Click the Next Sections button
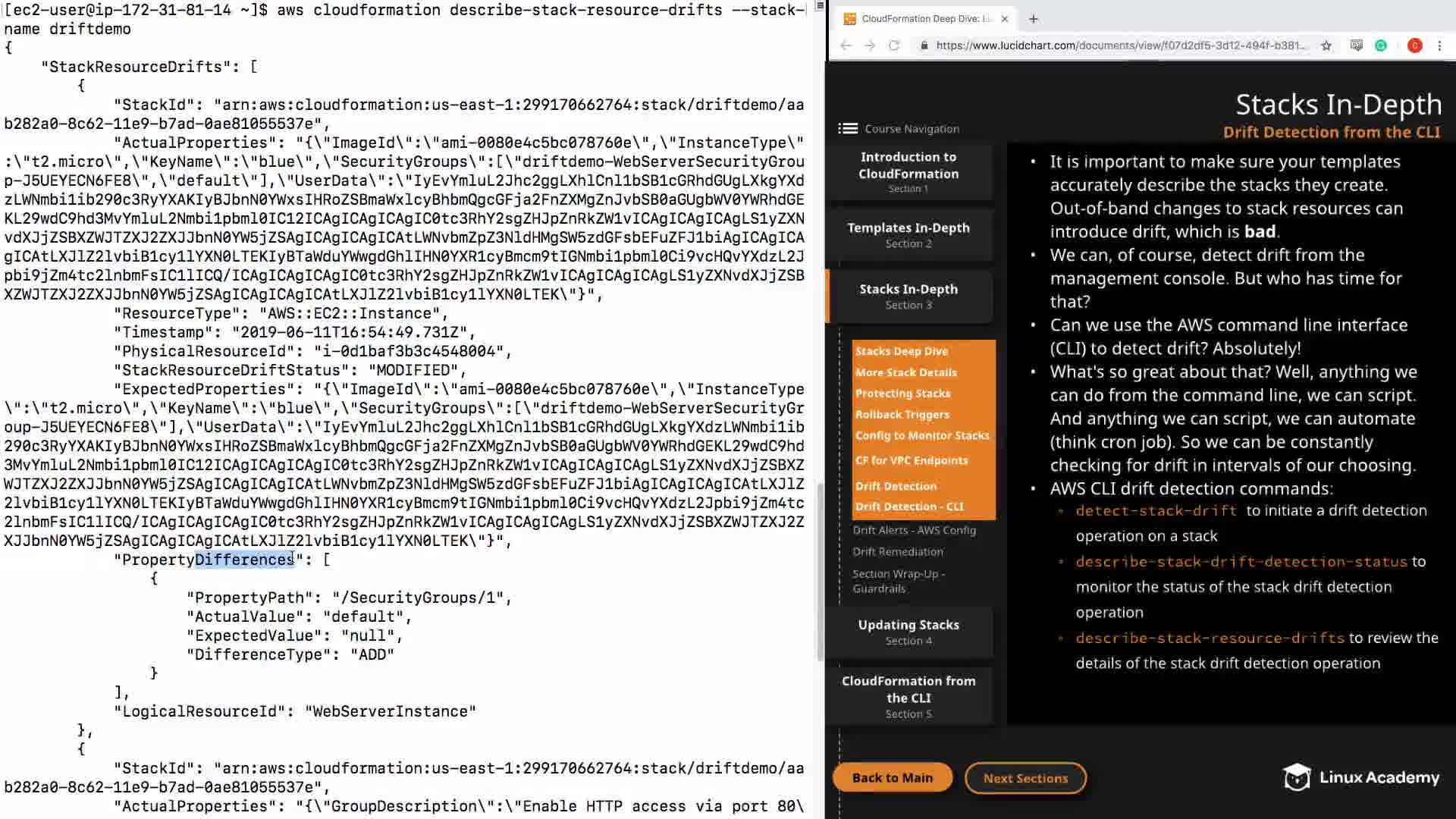This screenshot has height=819, width=1456. coord(1025,778)
